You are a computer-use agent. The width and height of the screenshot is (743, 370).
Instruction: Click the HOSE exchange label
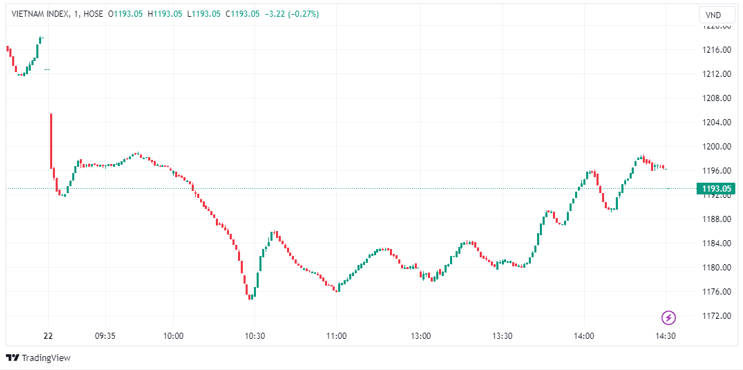(93, 15)
